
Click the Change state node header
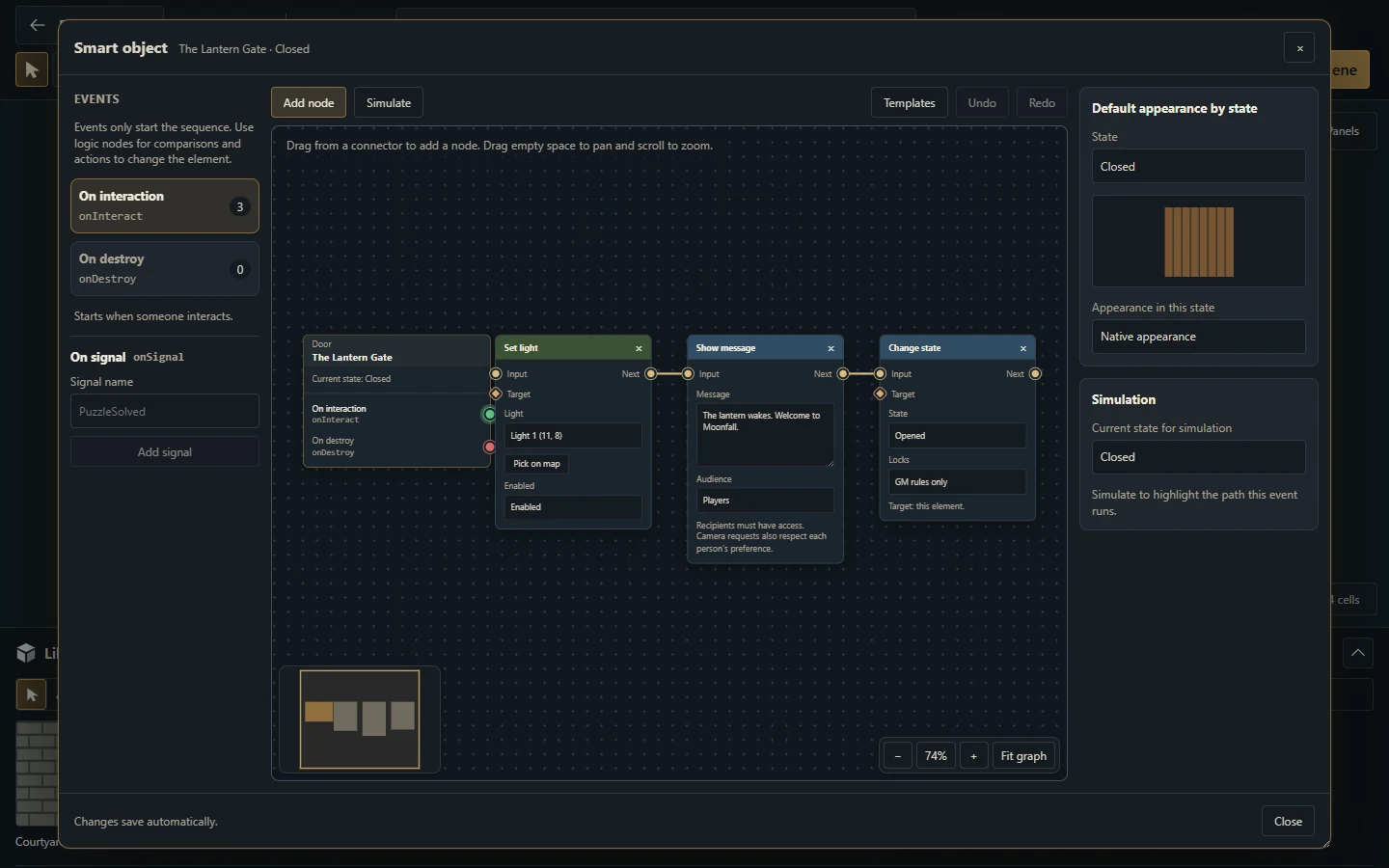click(958, 348)
